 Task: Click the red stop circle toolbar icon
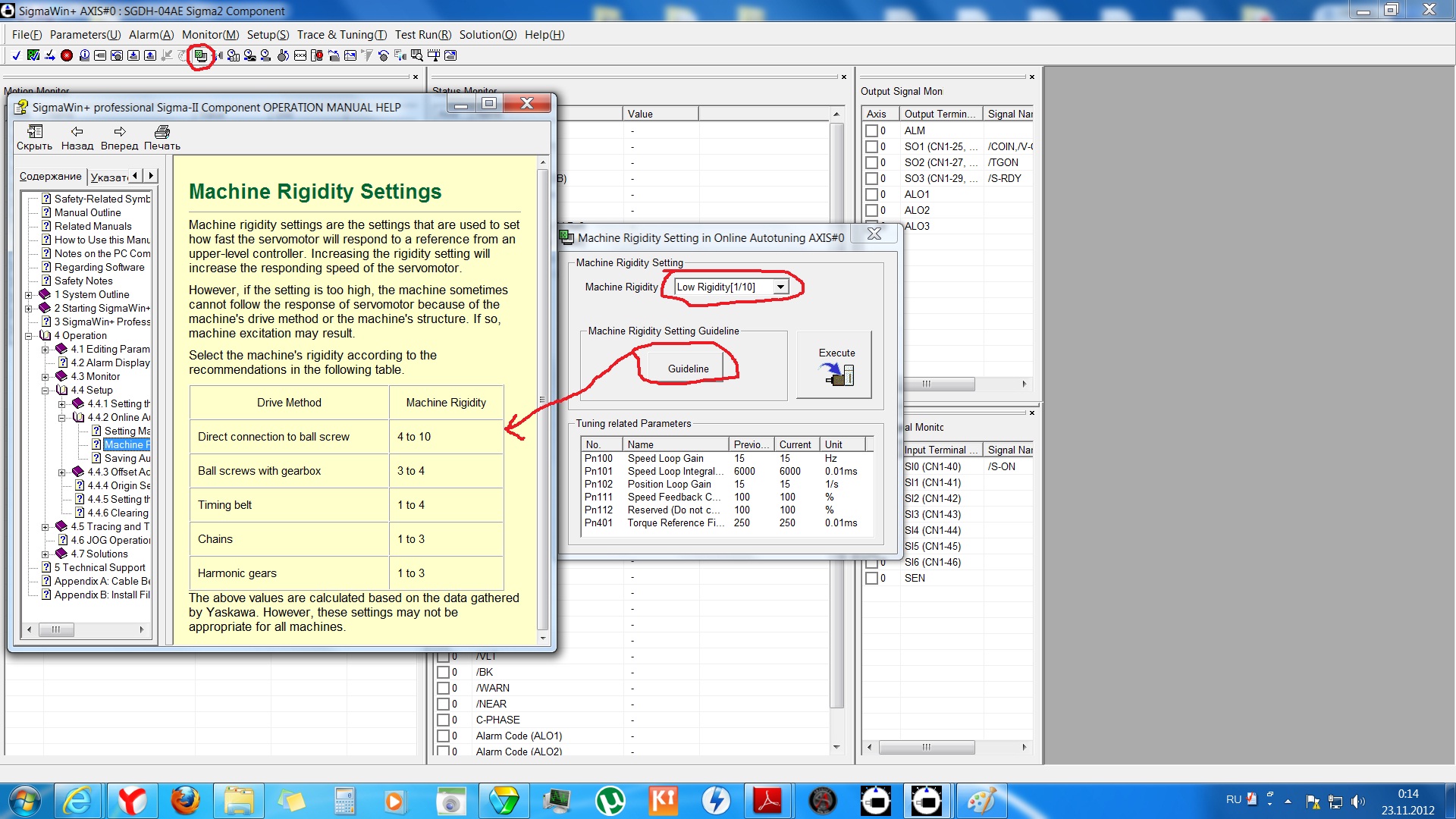click(67, 55)
